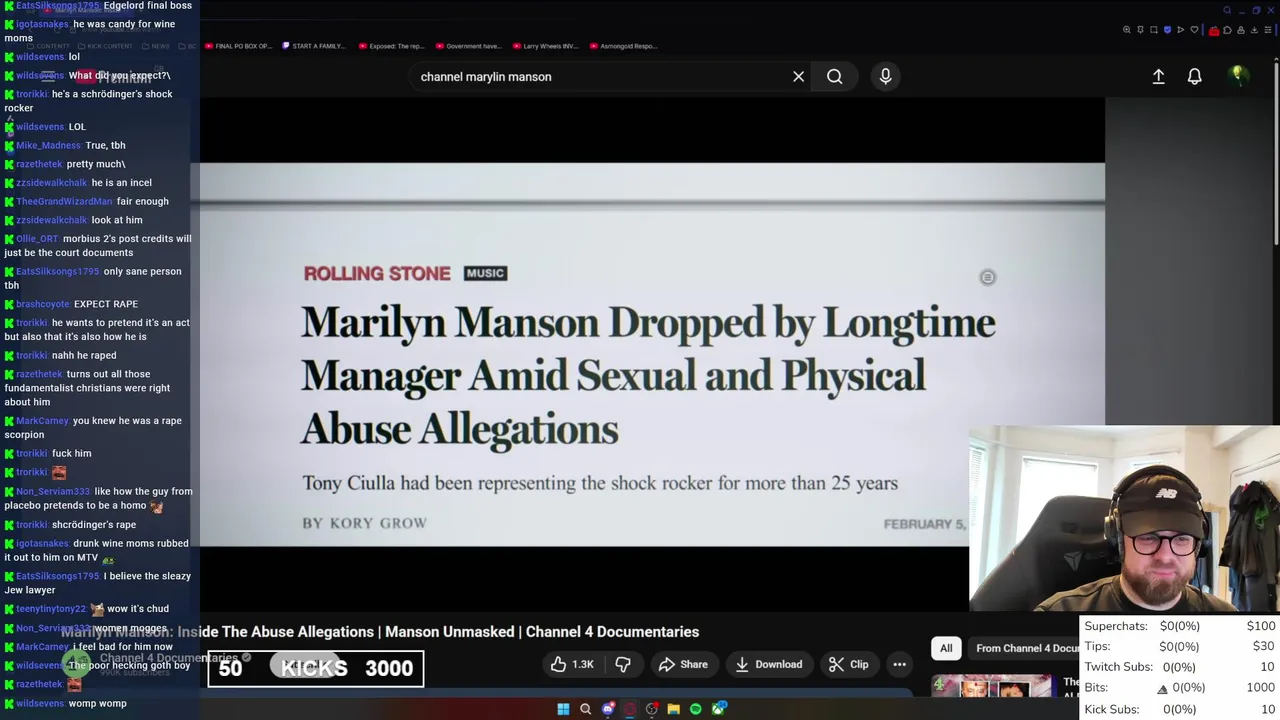Open the upload/create icon in the YouTube header
1280x720 pixels.
(x=1158, y=76)
